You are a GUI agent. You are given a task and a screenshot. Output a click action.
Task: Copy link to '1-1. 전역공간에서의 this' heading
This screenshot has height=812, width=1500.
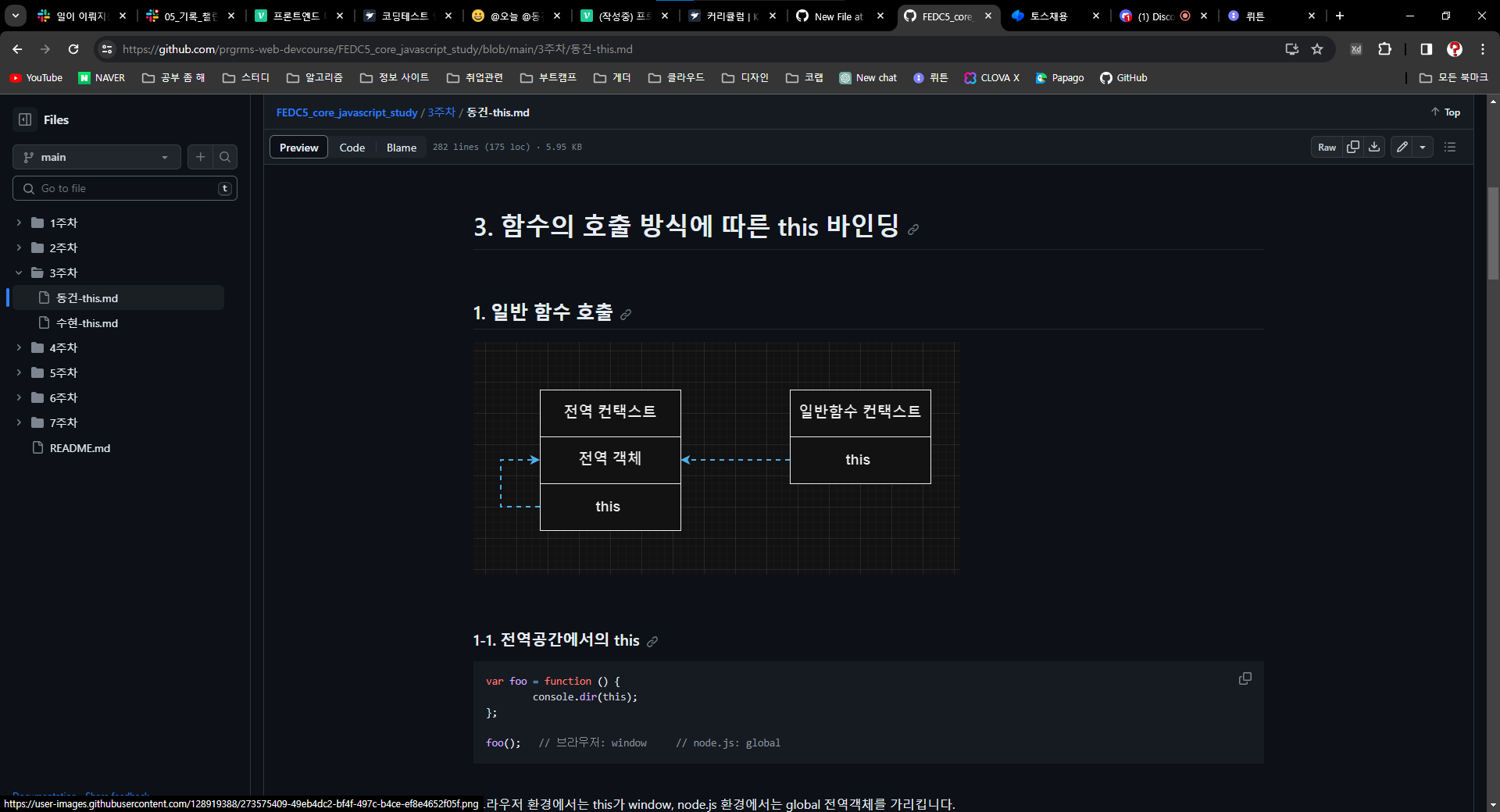tap(652, 642)
